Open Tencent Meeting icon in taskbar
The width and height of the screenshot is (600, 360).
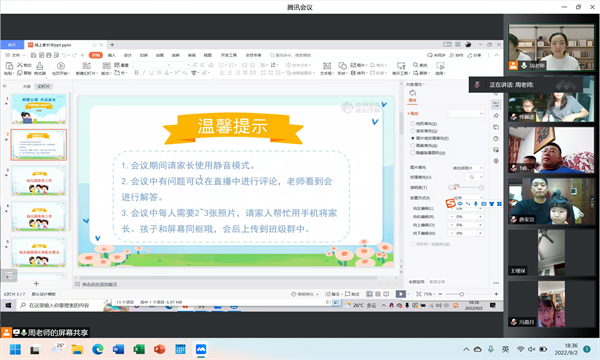[201, 349]
